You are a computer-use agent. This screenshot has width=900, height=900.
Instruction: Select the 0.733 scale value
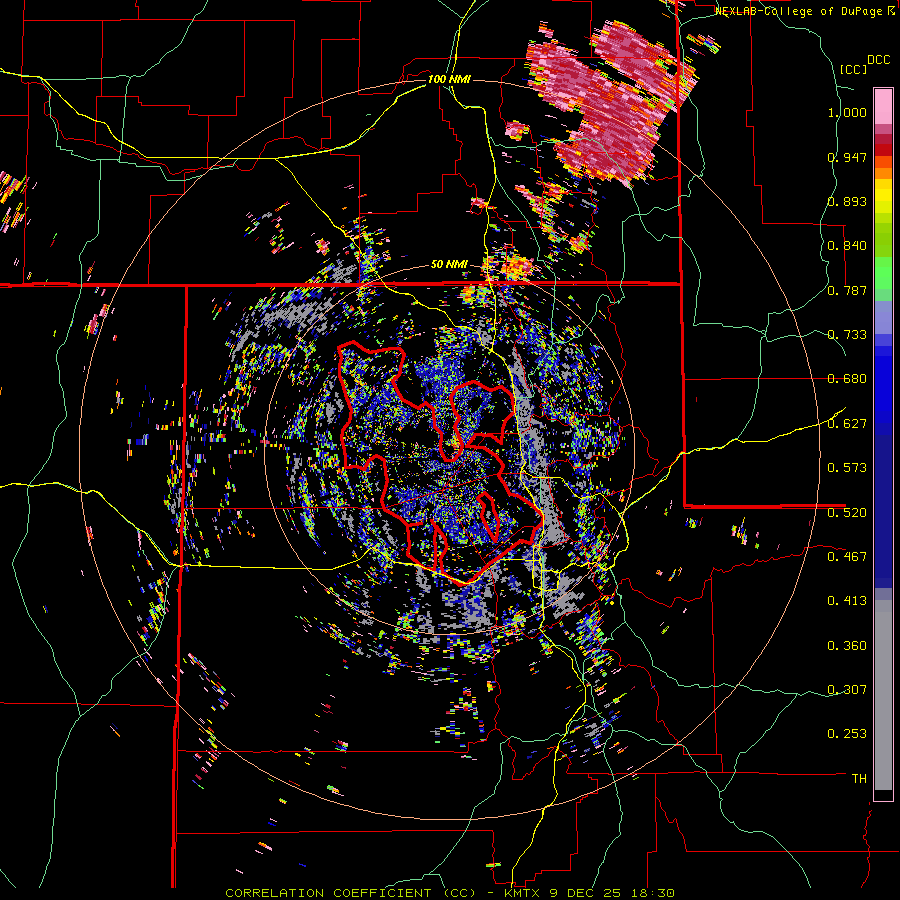847,335
